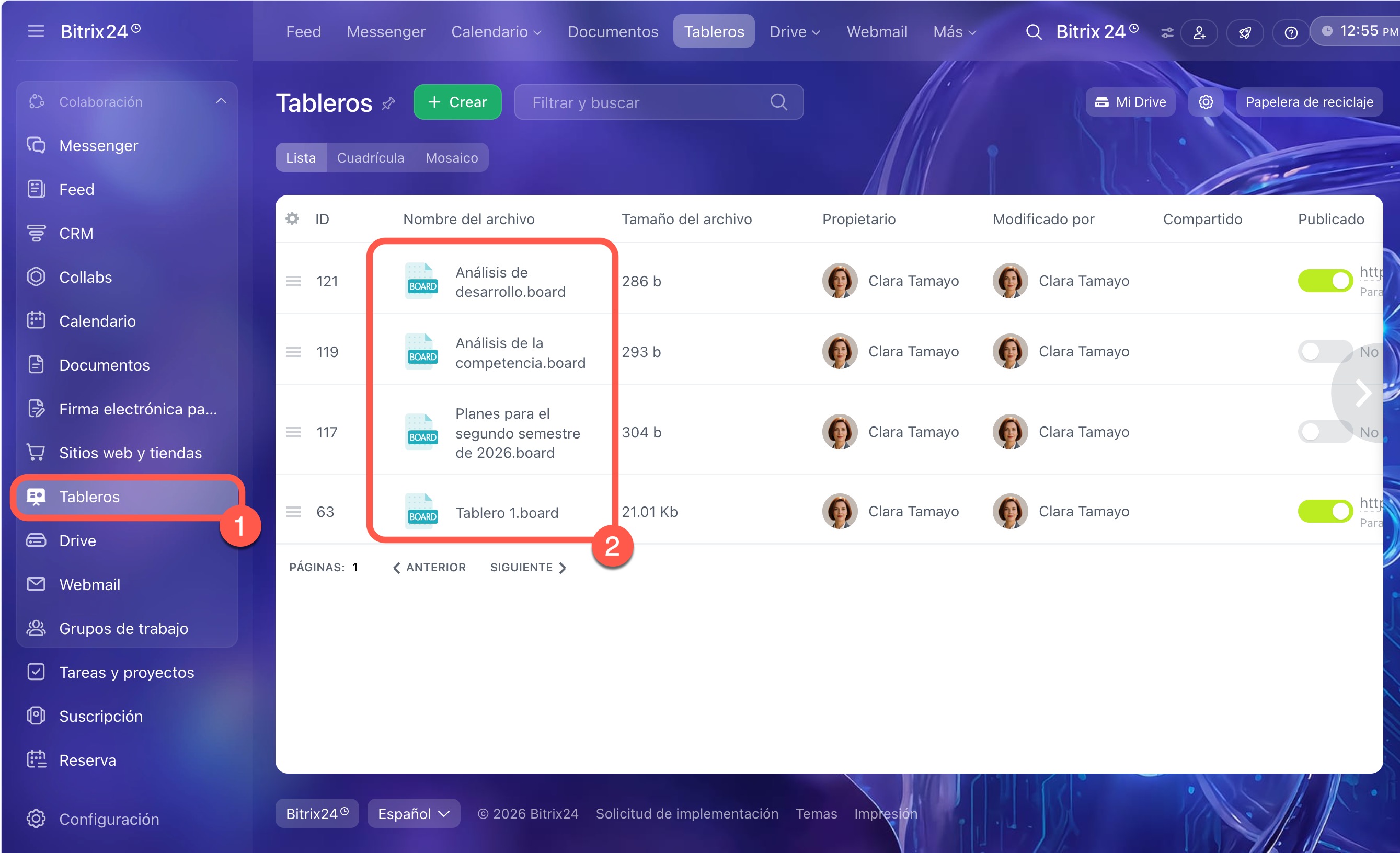
Task: Click the invite user icon
Action: pyautogui.click(x=1199, y=32)
